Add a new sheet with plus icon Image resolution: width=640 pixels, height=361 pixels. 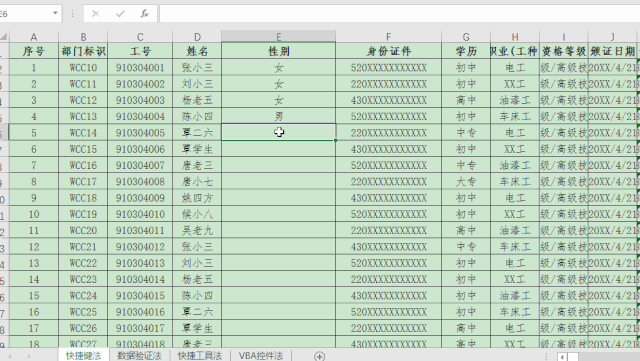(x=320, y=356)
